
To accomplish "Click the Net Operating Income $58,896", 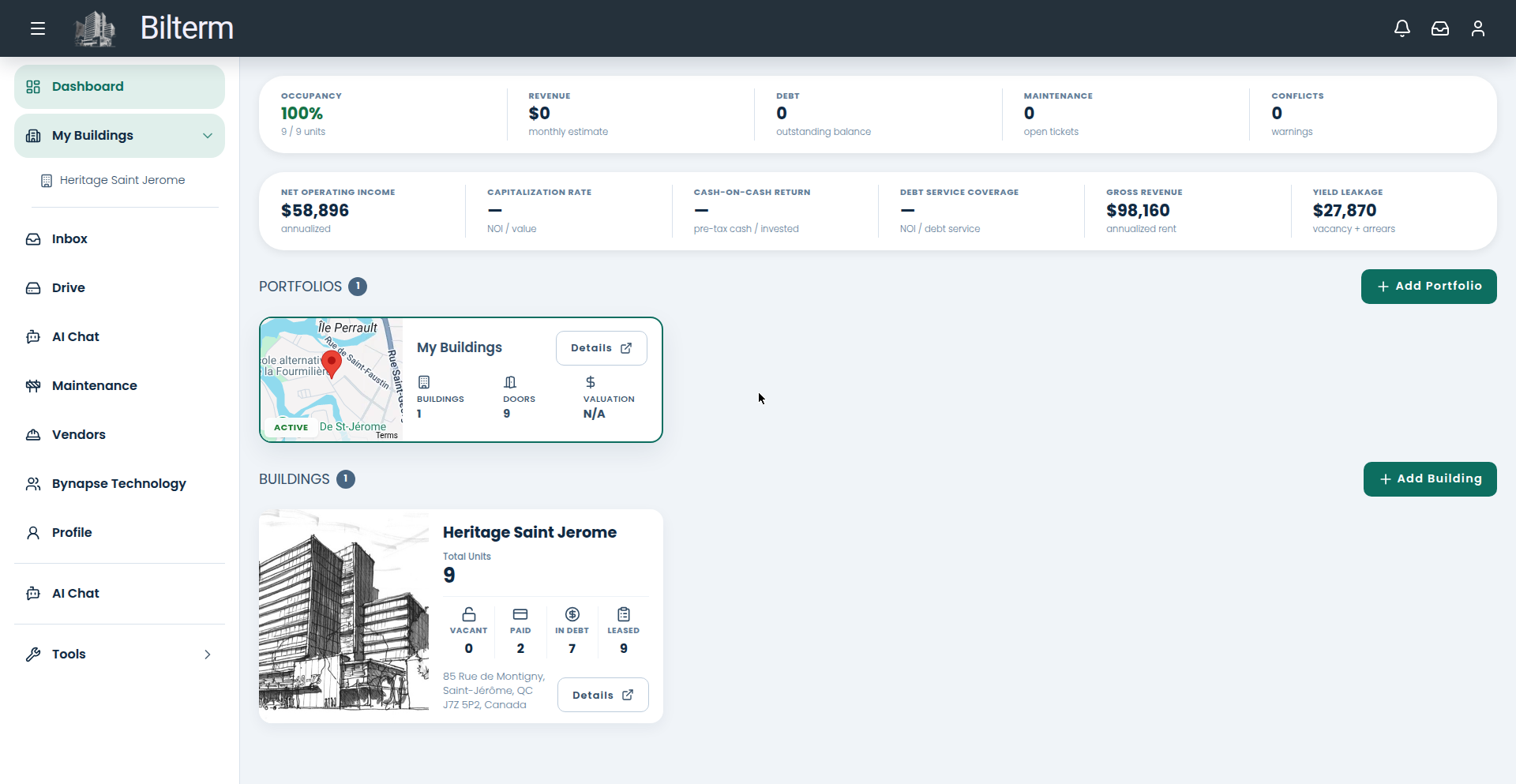I will (315, 211).
